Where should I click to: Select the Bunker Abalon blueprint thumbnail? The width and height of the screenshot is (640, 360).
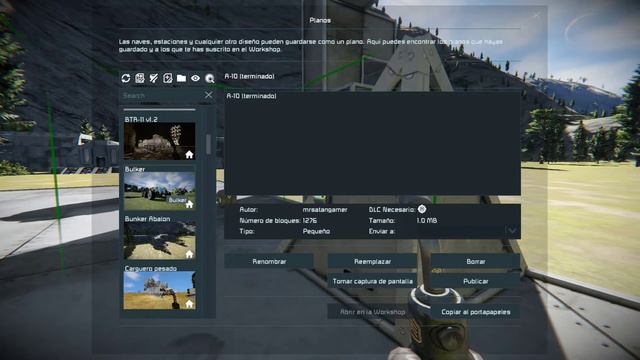pyautogui.click(x=160, y=241)
